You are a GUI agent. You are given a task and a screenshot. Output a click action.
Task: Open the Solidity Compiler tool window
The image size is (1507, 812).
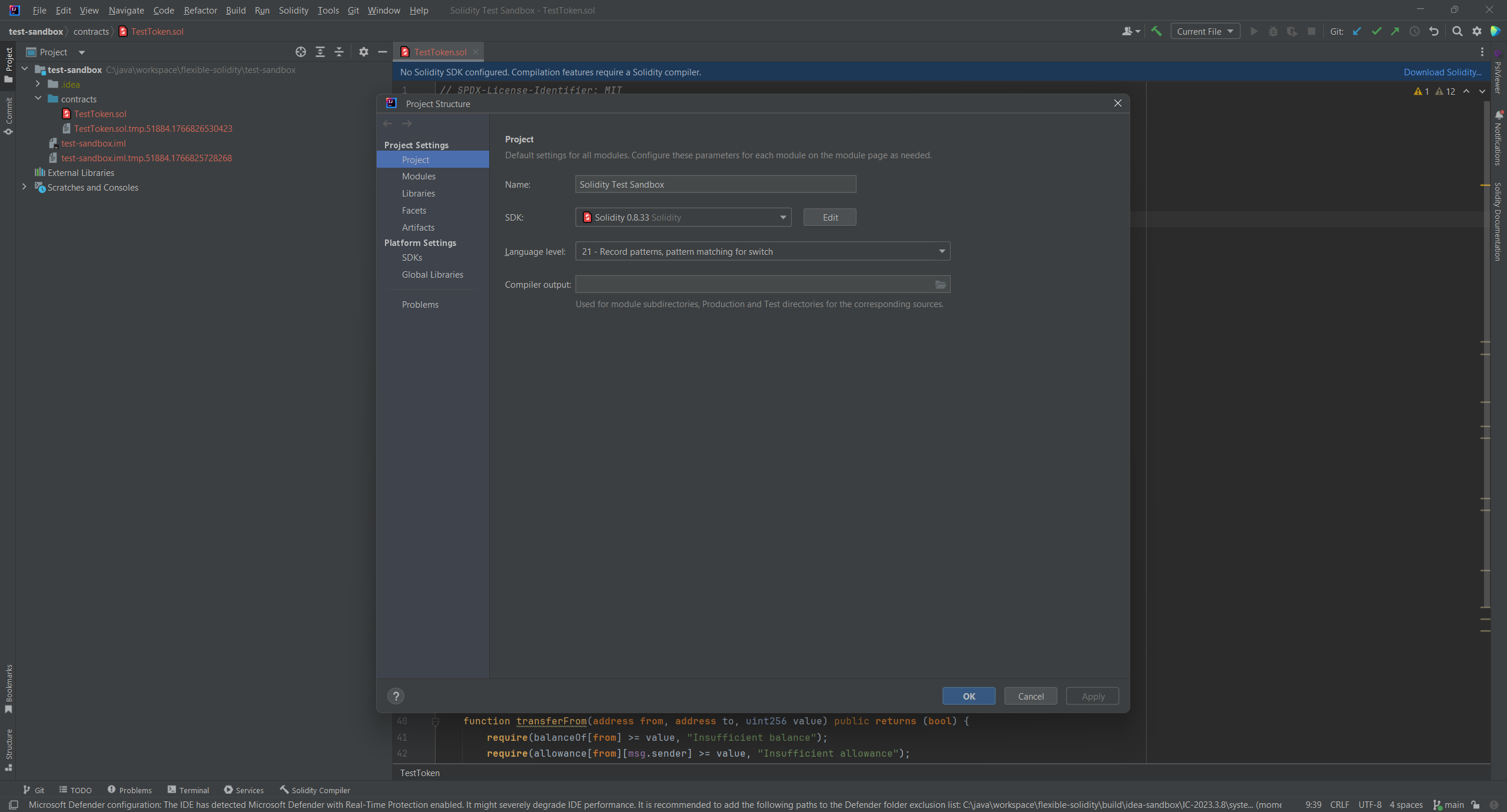tap(315, 790)
